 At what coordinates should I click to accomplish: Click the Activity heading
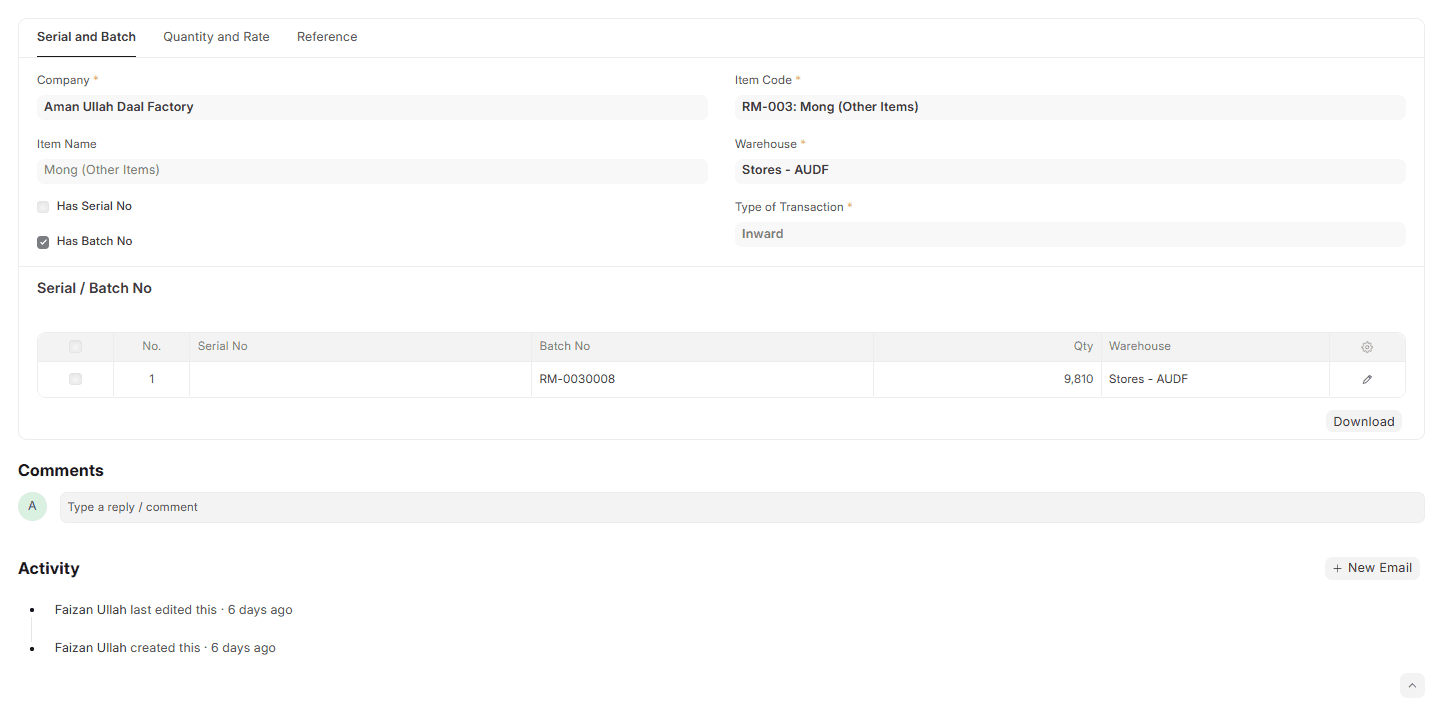(x=49, y=569)
